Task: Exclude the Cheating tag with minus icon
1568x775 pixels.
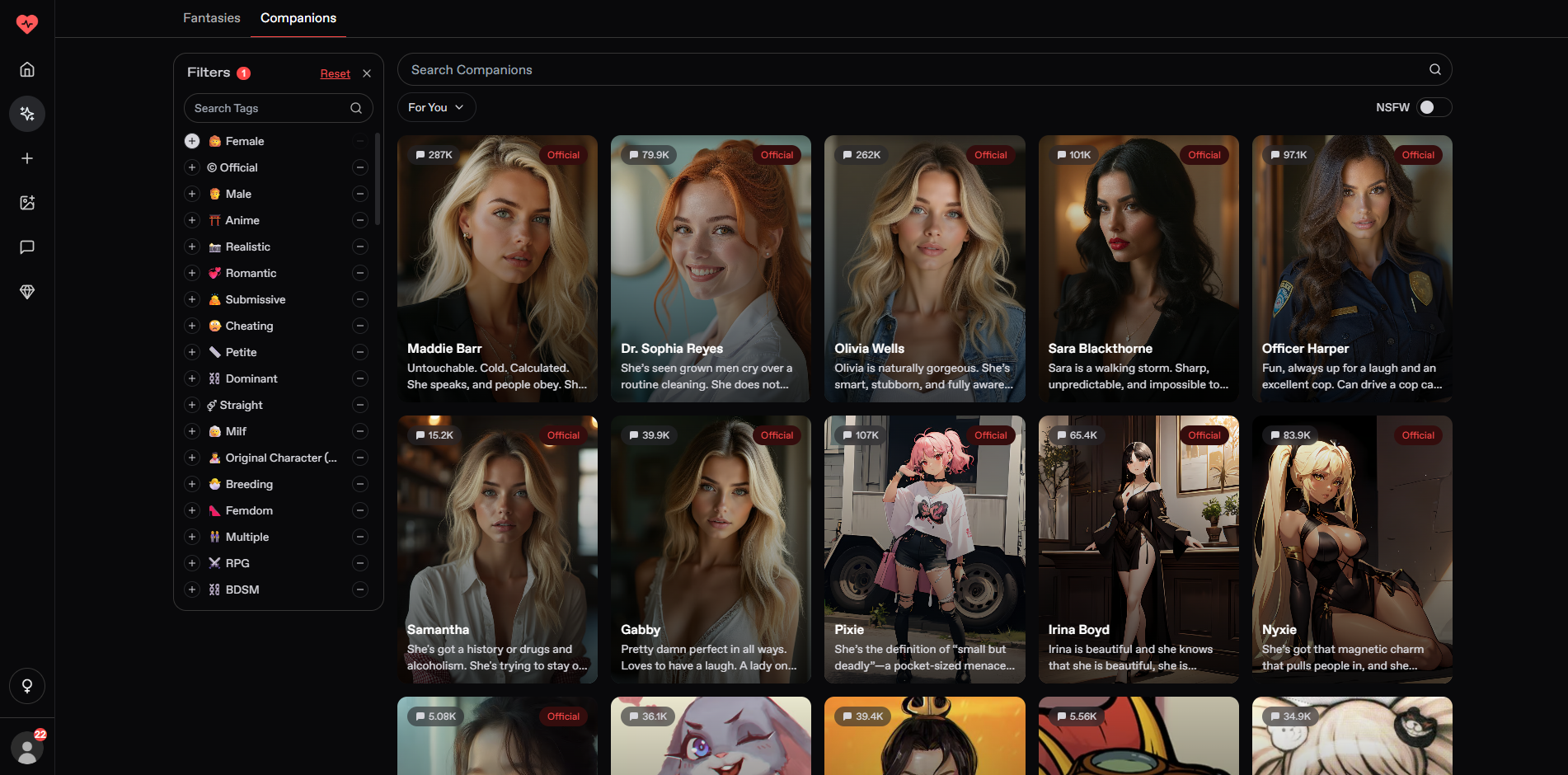Action: pos(360,326)
